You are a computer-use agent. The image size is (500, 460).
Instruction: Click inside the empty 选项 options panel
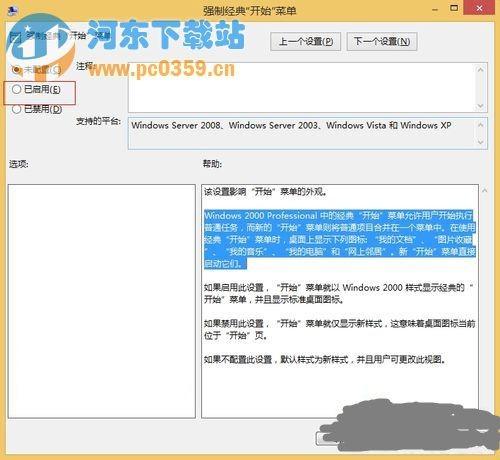tap(102, 301)
